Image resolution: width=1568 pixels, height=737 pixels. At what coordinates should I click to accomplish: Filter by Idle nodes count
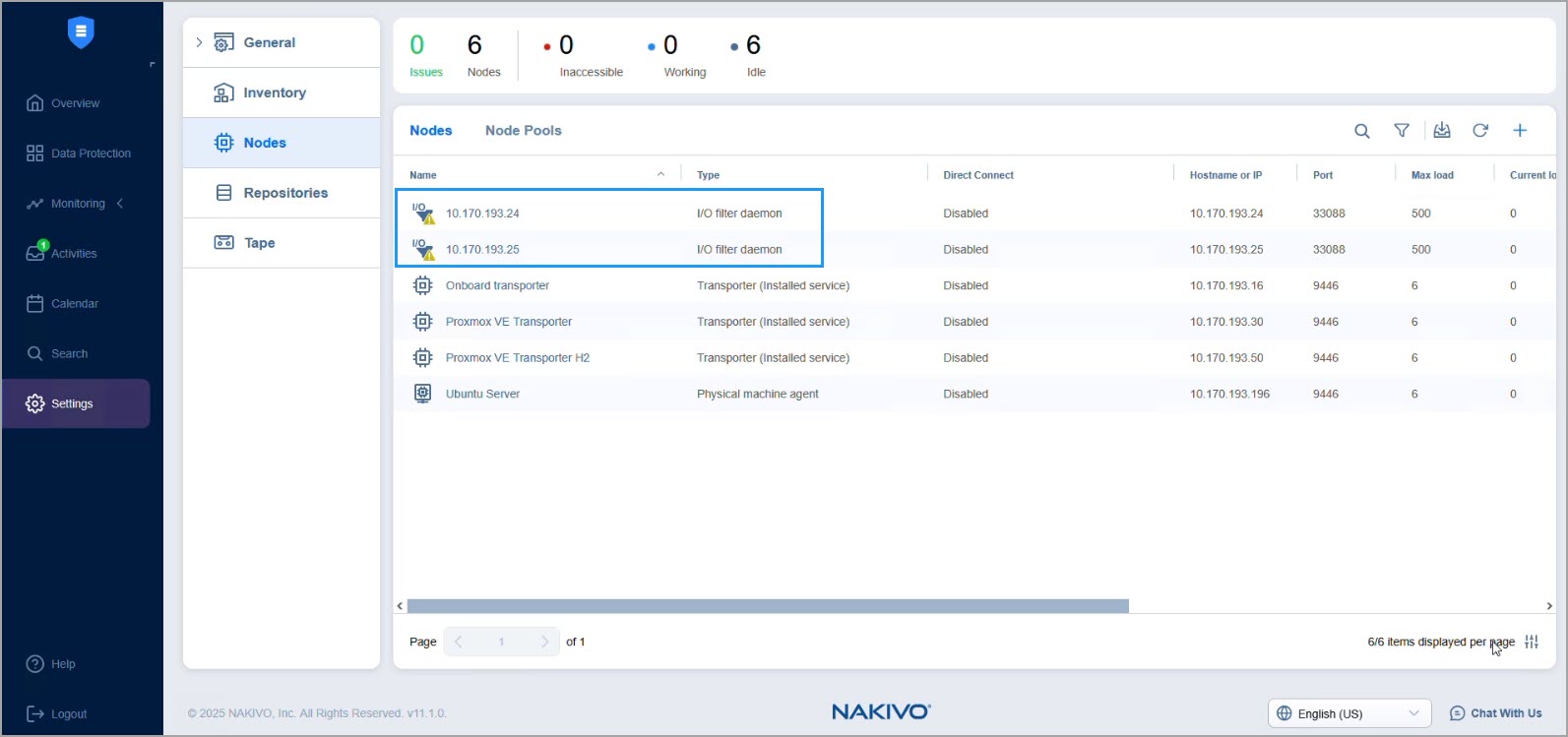tap(748, 55)
